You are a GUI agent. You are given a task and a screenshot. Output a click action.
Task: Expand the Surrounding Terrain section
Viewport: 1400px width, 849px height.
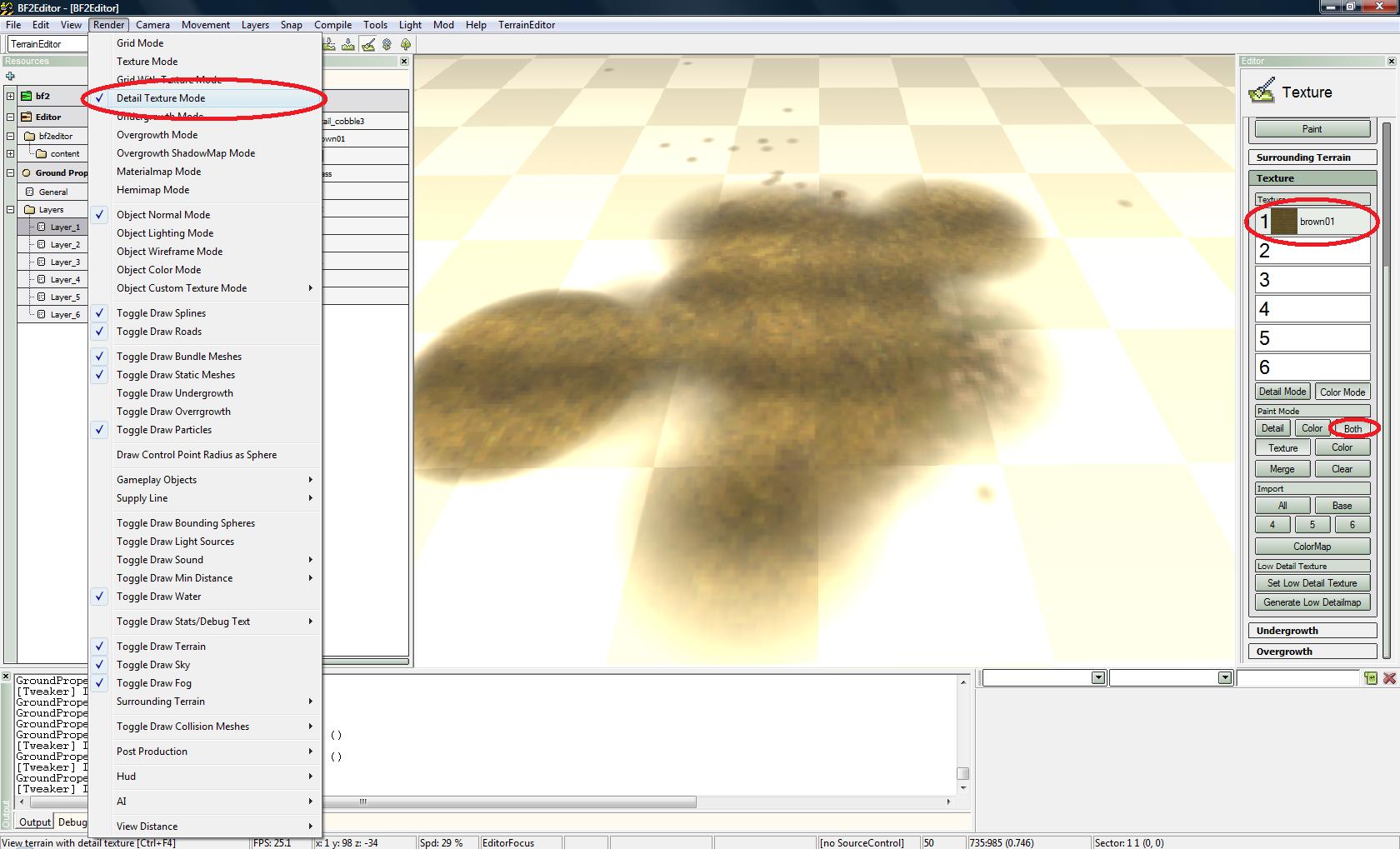pos(1312,157)
